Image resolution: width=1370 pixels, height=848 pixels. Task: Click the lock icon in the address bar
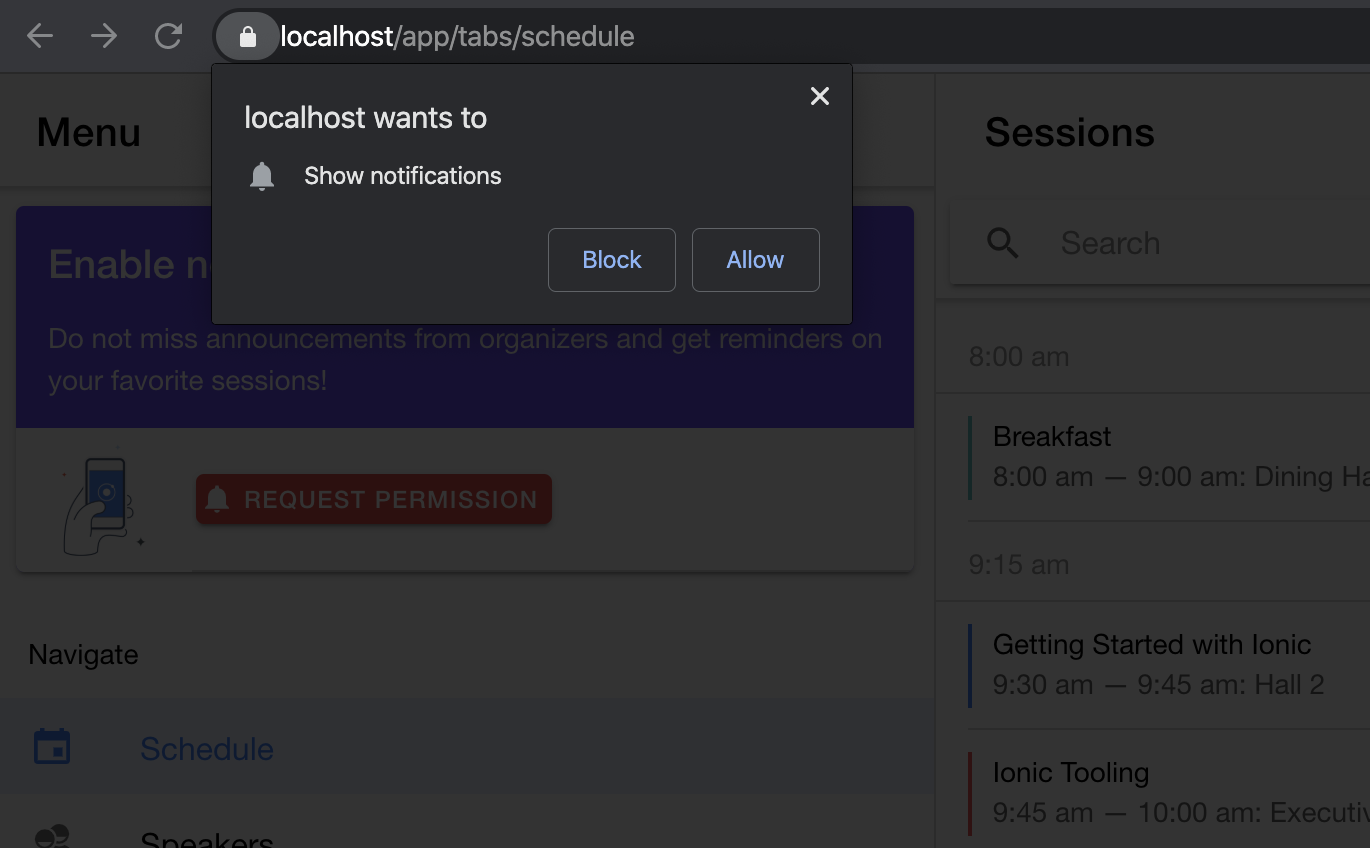click(247, 37)
